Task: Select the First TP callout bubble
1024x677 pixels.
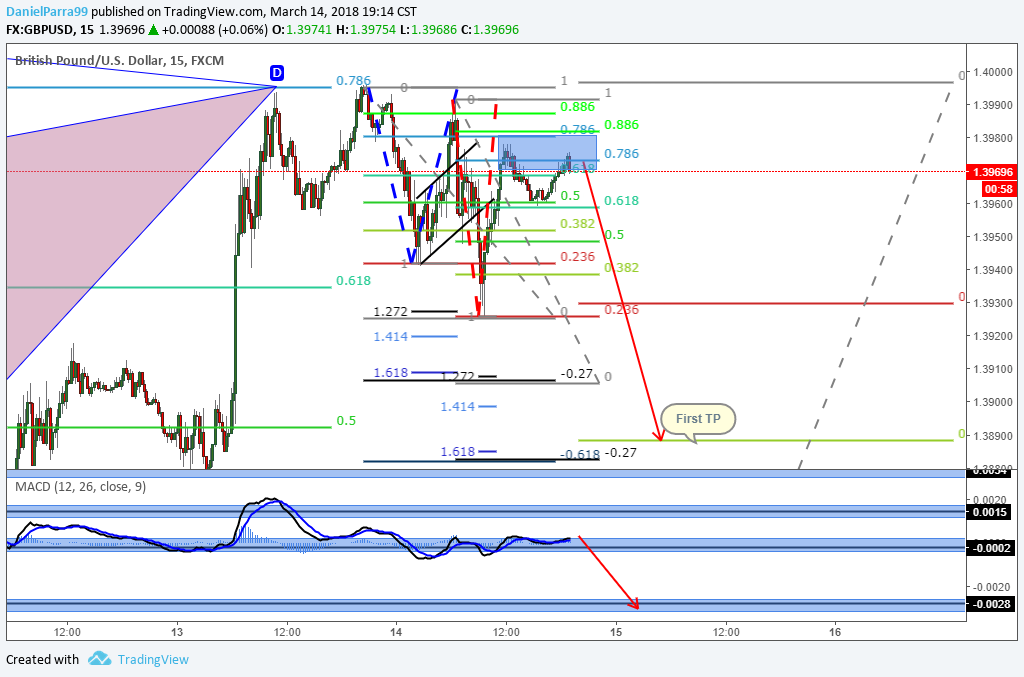Action: pyautogui.click(x=698, y=419)
